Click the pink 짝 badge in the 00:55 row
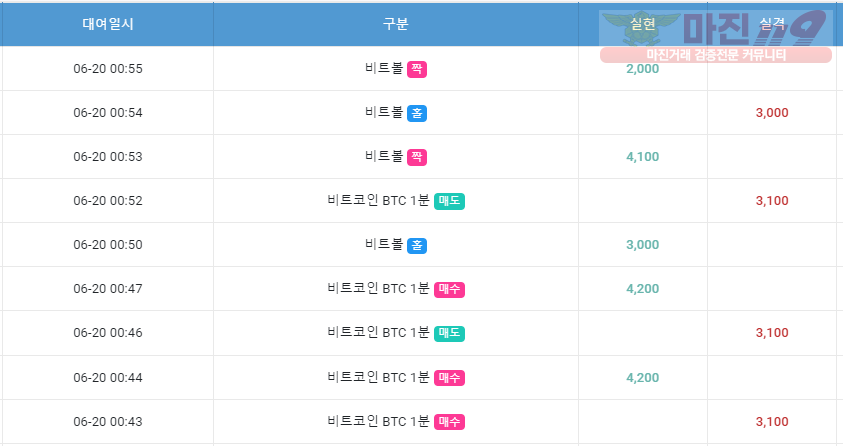Viewport: 843px width, 446px height. point(417,69)
